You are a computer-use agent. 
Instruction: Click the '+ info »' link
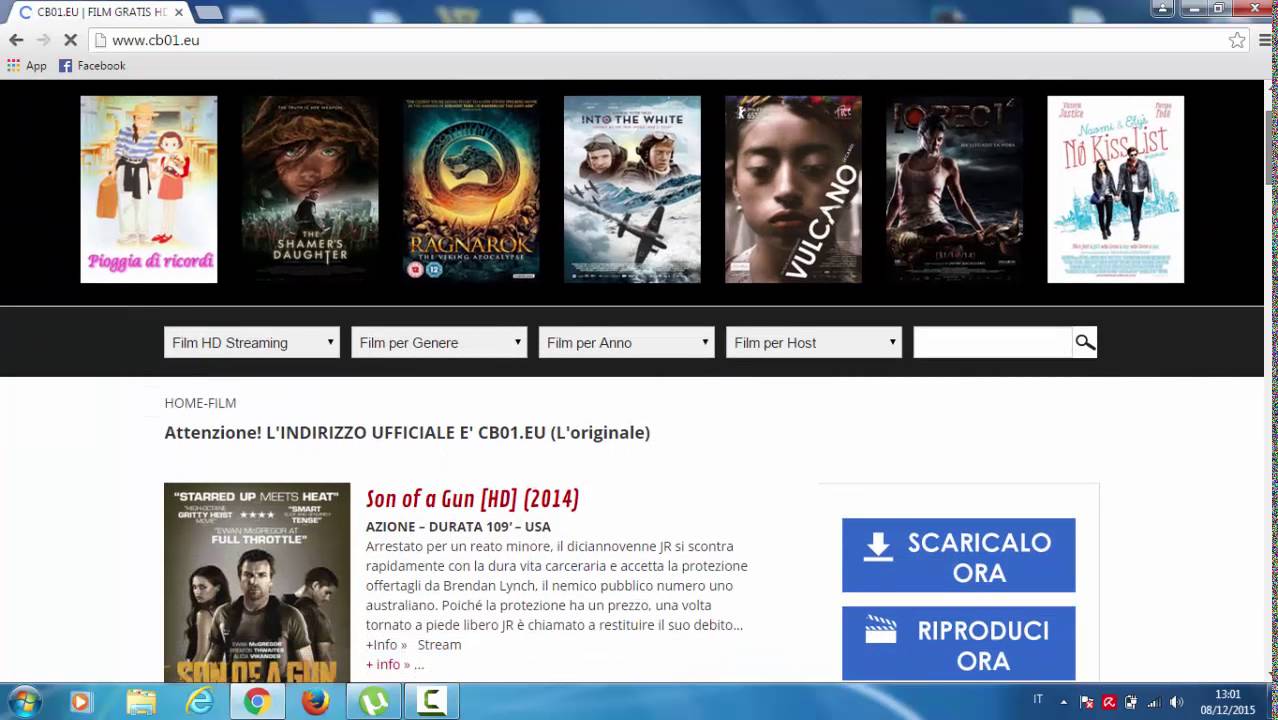(x=388, y=664)
